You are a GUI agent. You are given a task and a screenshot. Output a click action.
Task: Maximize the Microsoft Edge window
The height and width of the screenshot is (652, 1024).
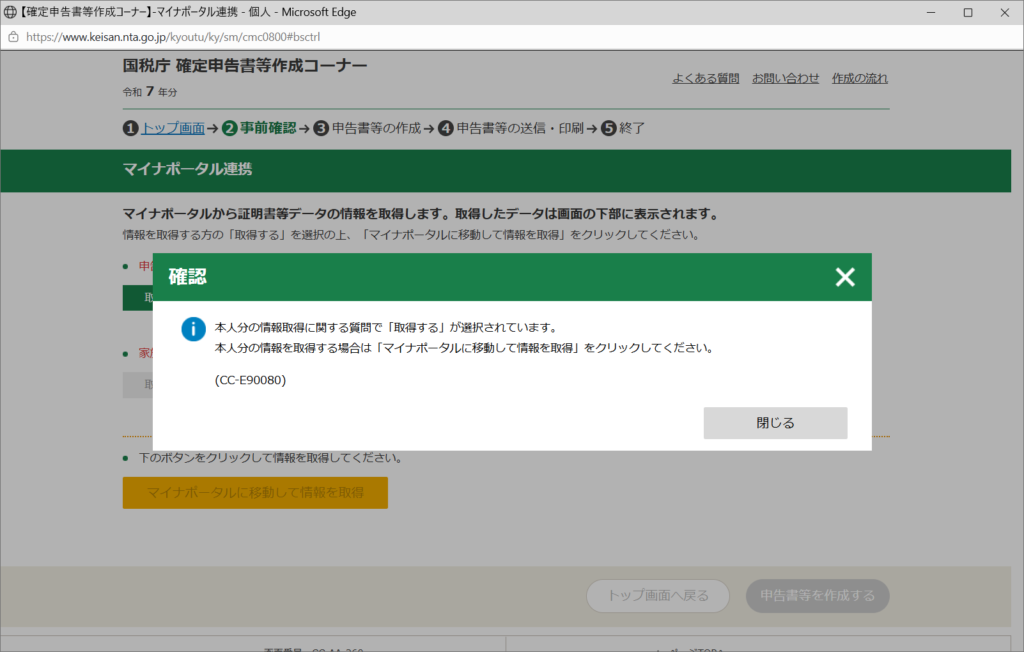click(x=967, y=12)
